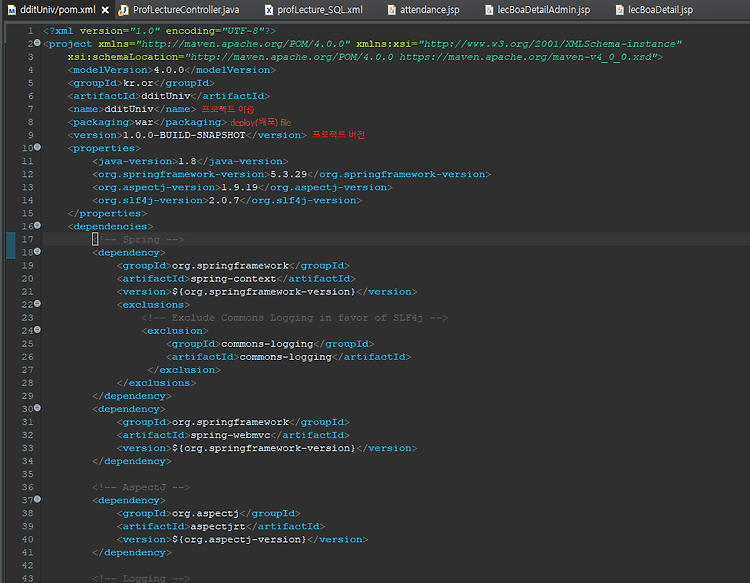Click the war packaging value

pos(144,122)
